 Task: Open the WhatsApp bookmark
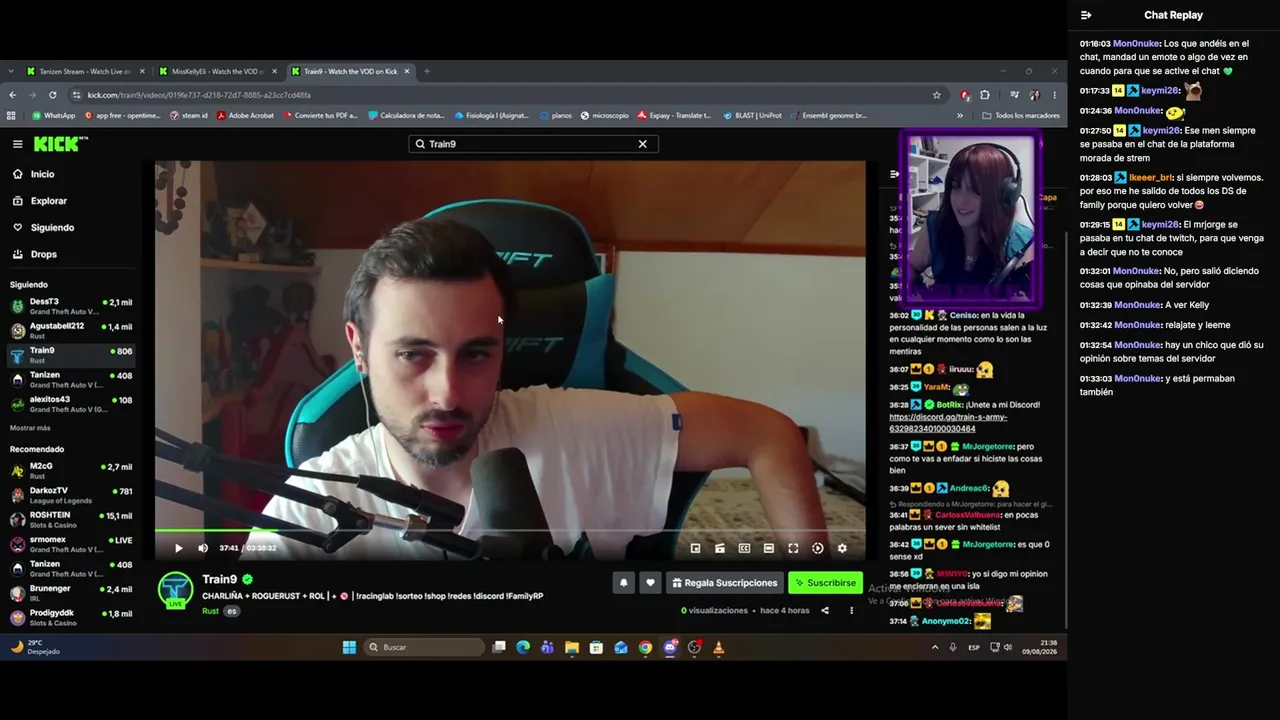click(54, 116)
